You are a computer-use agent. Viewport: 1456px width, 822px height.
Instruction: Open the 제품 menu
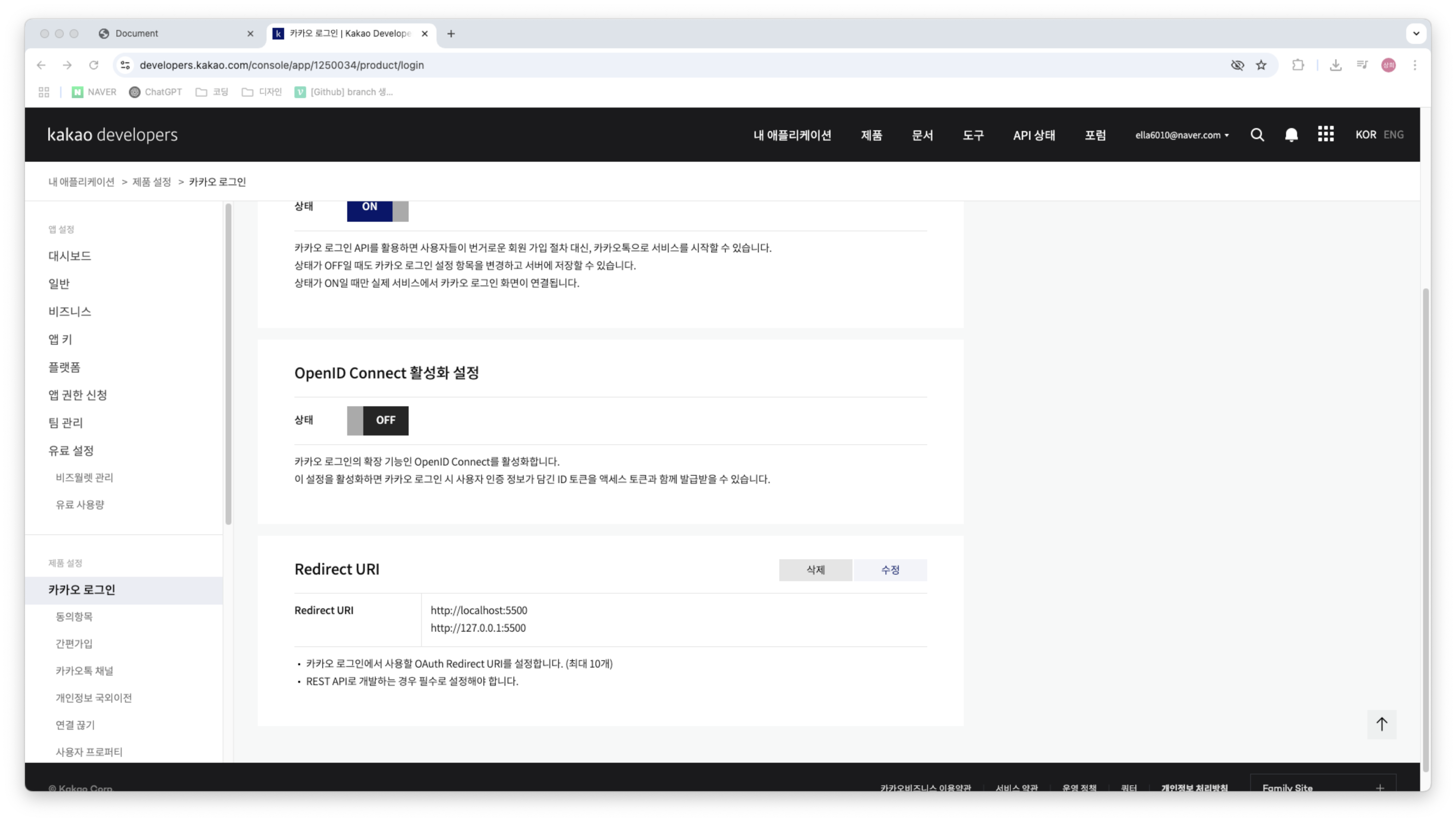point(871,135)
